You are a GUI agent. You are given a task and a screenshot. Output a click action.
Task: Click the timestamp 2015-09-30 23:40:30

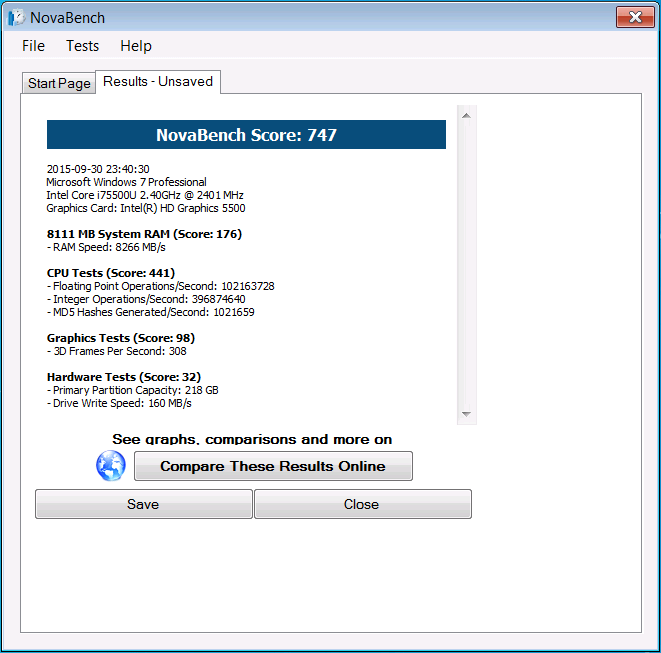(98, 169)
